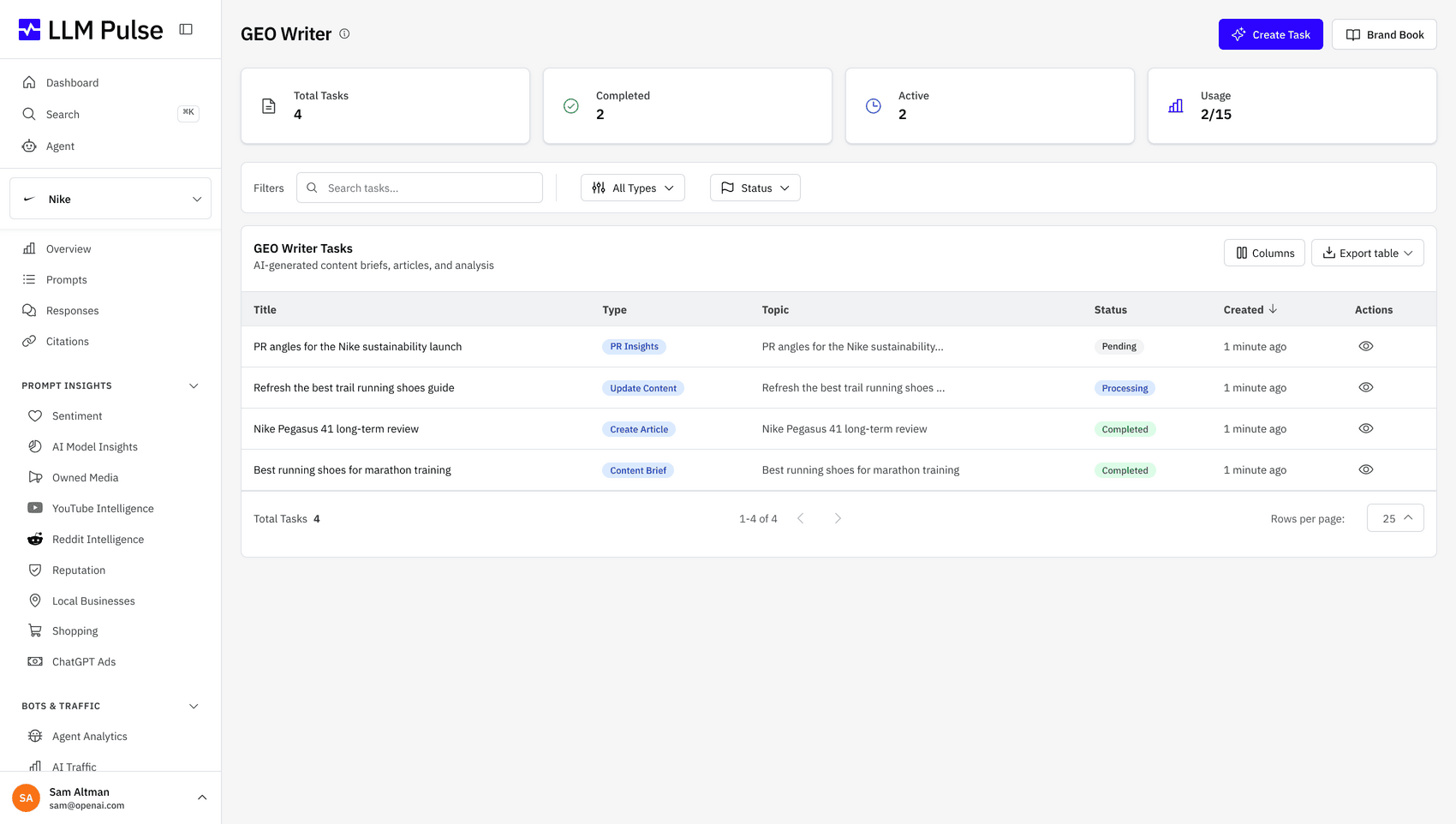View the Refresh trail running task

coord(1366,387)
